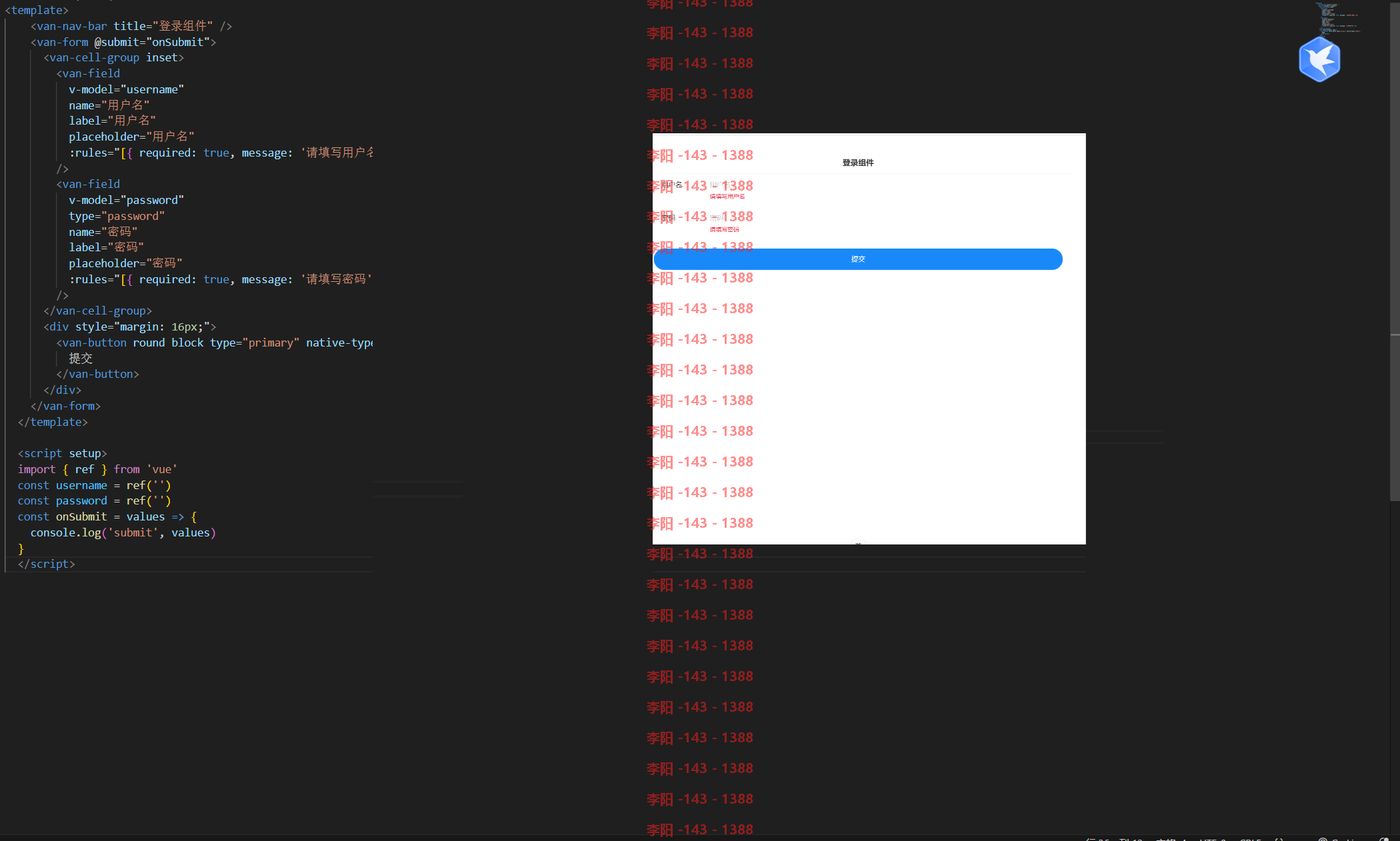Click the type="password" line
The image size is (1400, 841).
[117, 216]
